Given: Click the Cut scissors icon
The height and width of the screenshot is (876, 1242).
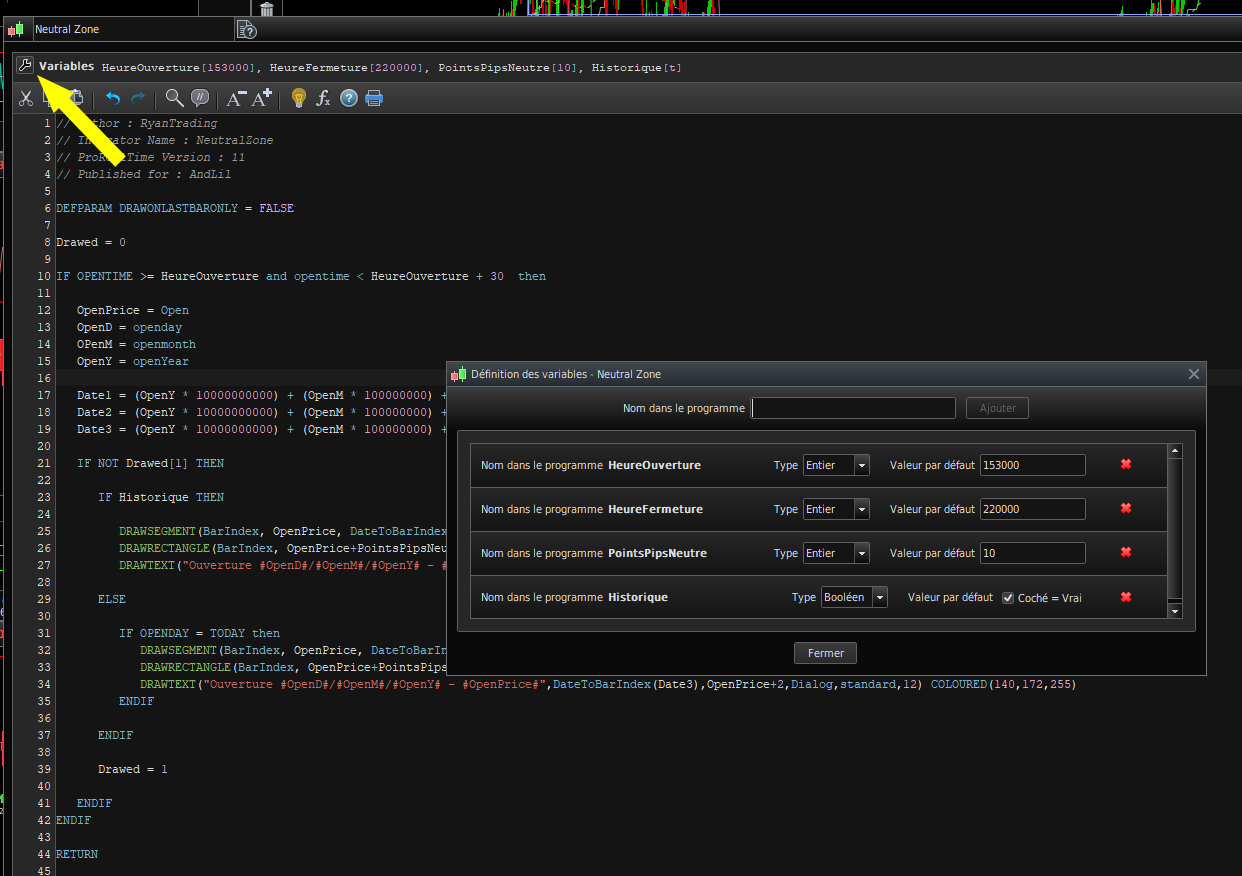Looking at the screenshot, I should [26, 98].
